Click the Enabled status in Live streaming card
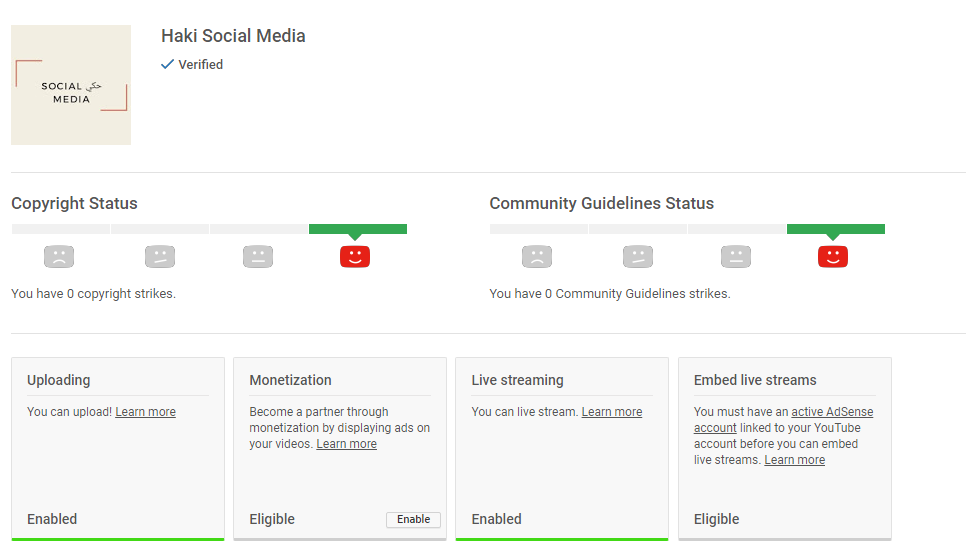 pyautogui.click(x=497, y=519)
